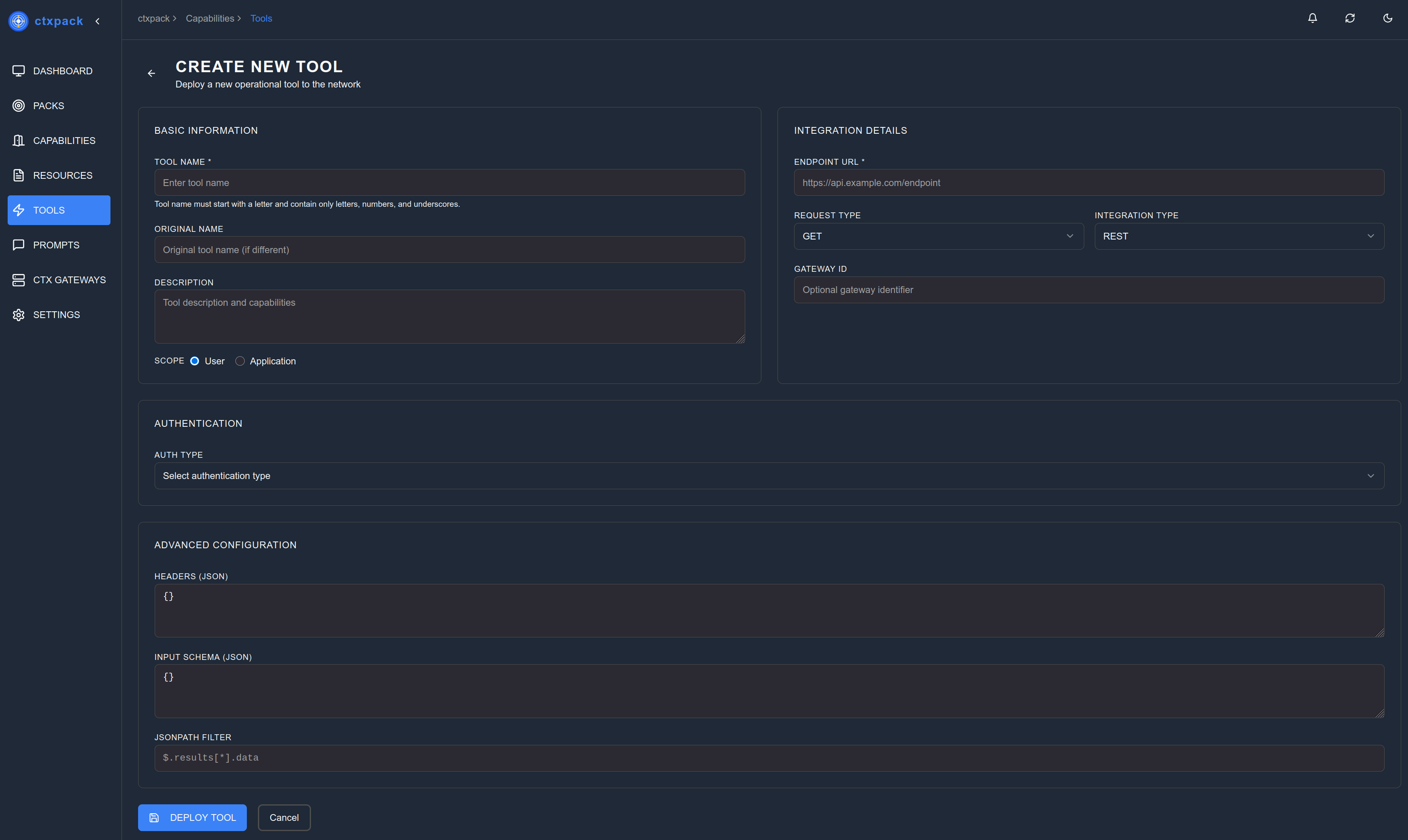Screen dimensions: 1408x840
Task: Click the Deploy Tool button
Action: (192, 817)
